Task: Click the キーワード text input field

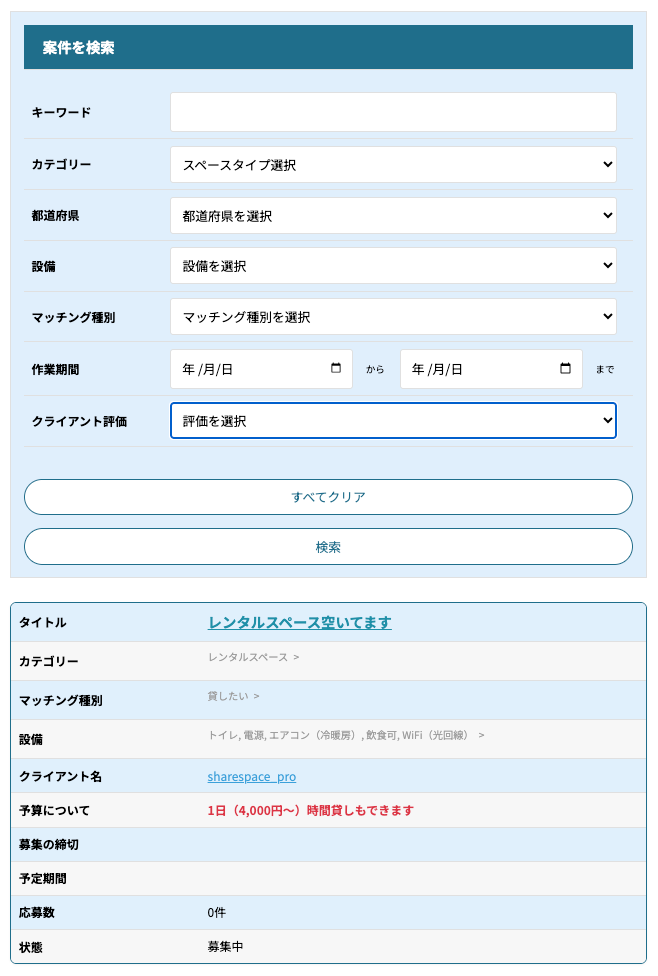Action: point(393,112)
